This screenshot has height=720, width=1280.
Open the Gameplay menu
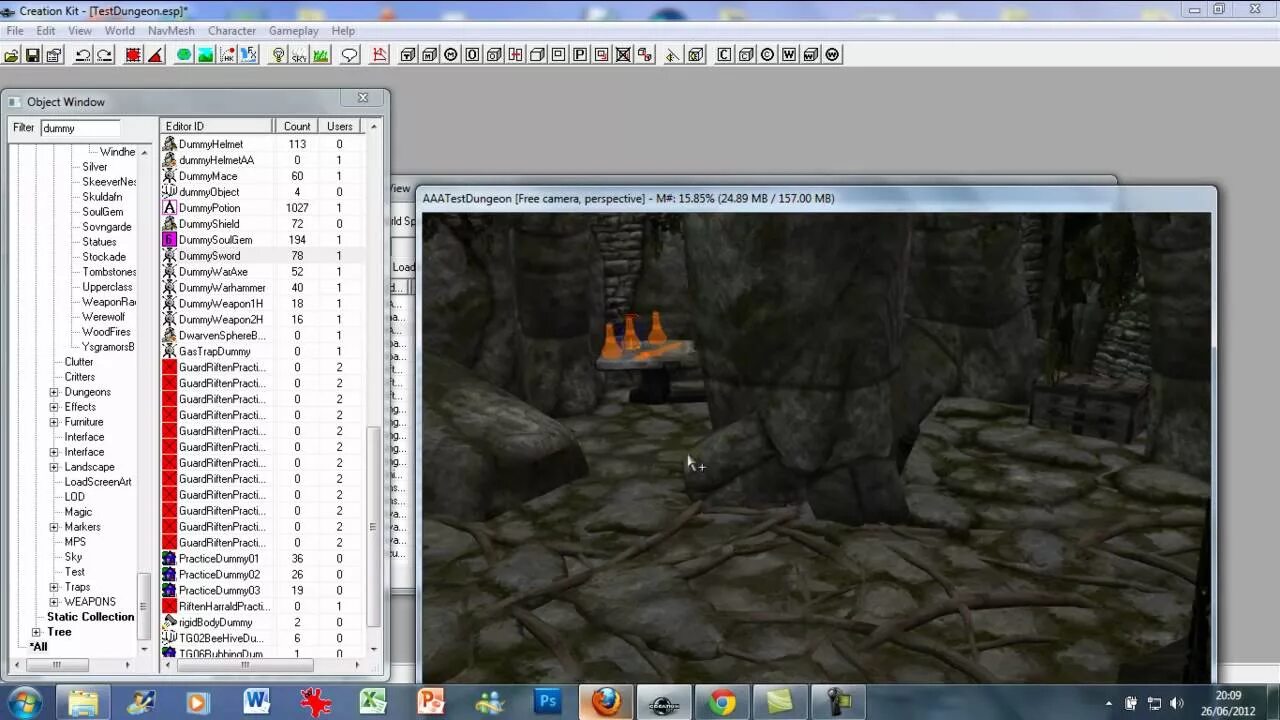click(x=293, y=31)
